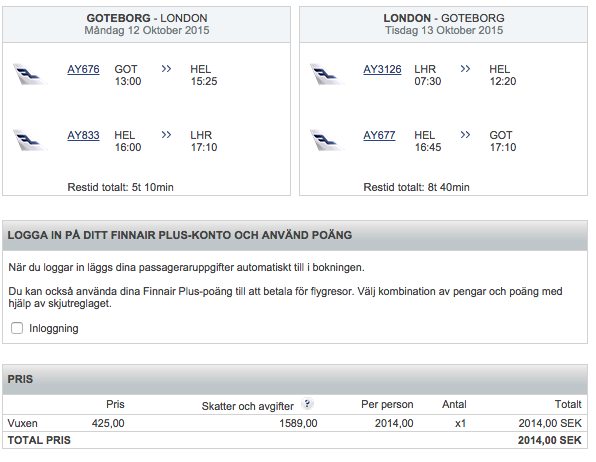
Task: Click the arrow icon between LHR and HEL
Action: coord(465,69)
